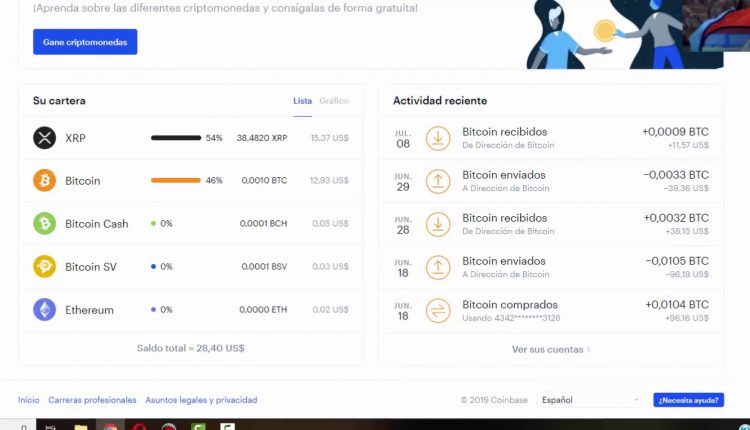This screenshot has width=750, height=430.
Task: Select the orange Bitcoin logo icon
Action: pyautogui.click(x=44, y=180)
